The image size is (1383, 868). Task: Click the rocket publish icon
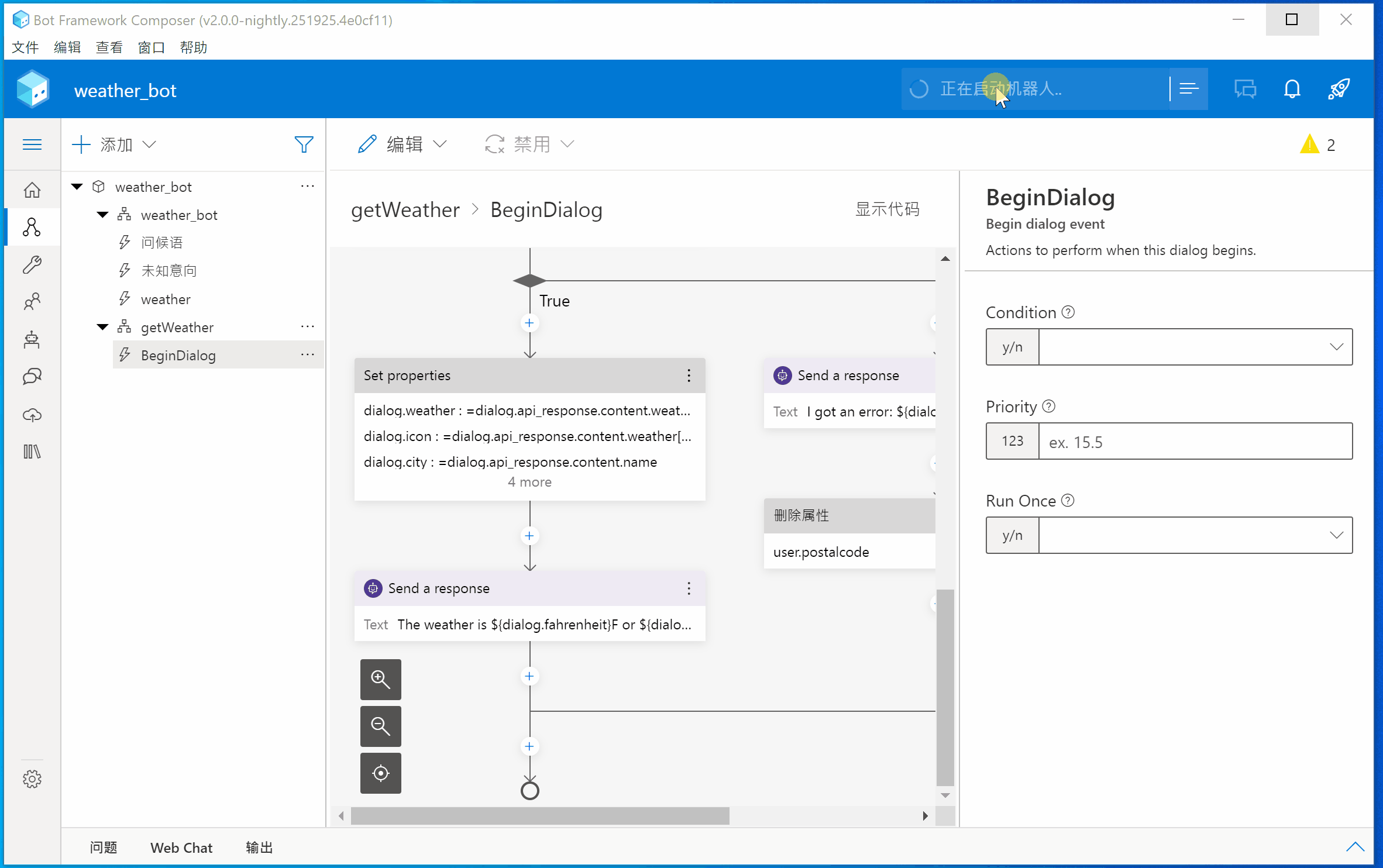[x=1339, y=89]
